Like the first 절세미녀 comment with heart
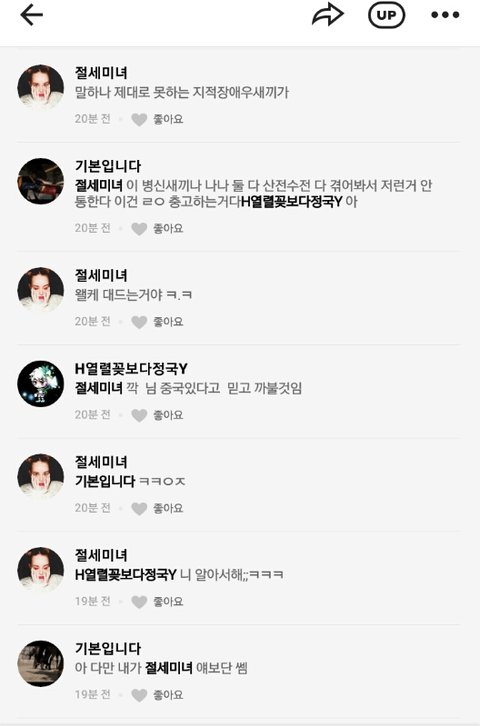This screenshot has height=727, width=480. pyautogui.click(x=139, y=120)
